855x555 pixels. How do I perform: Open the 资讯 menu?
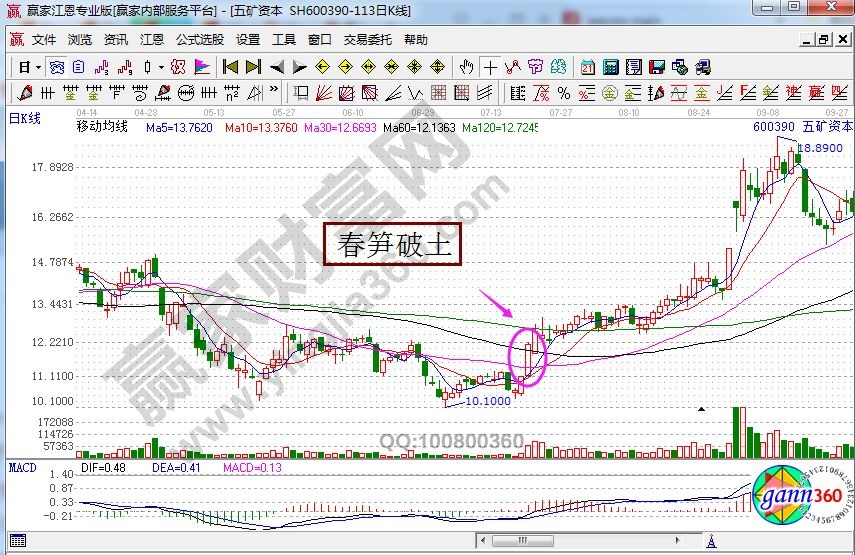point(116,40)
